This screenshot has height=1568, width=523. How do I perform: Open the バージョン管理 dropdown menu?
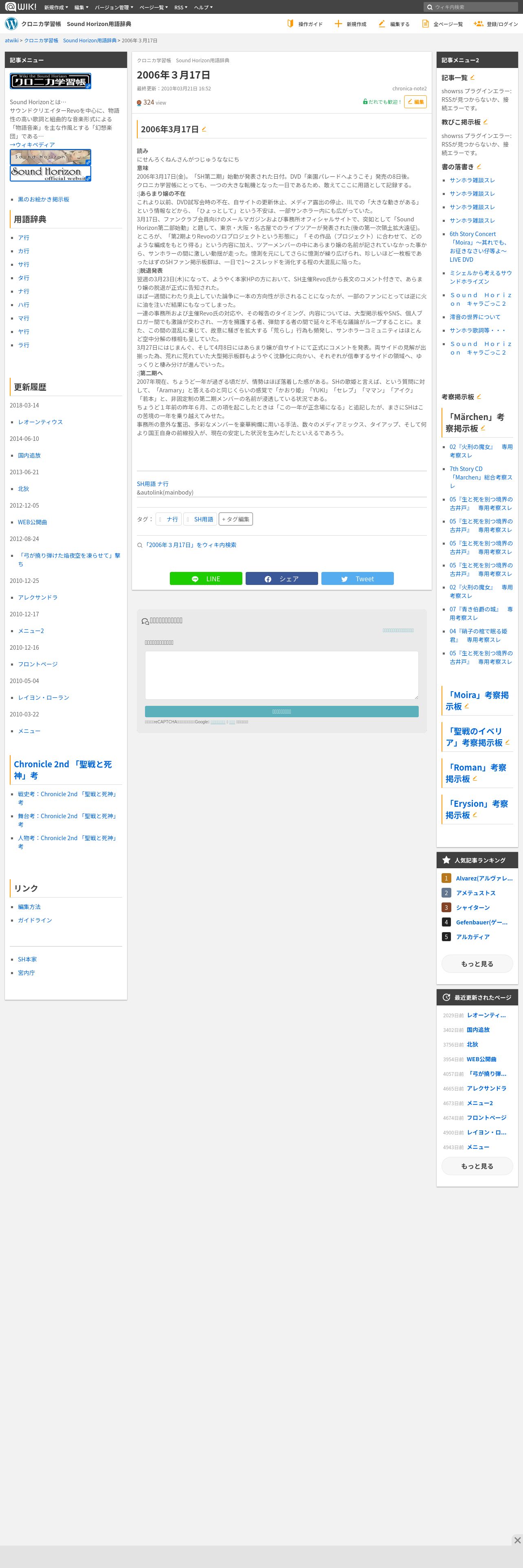click(x=114, y=7)
